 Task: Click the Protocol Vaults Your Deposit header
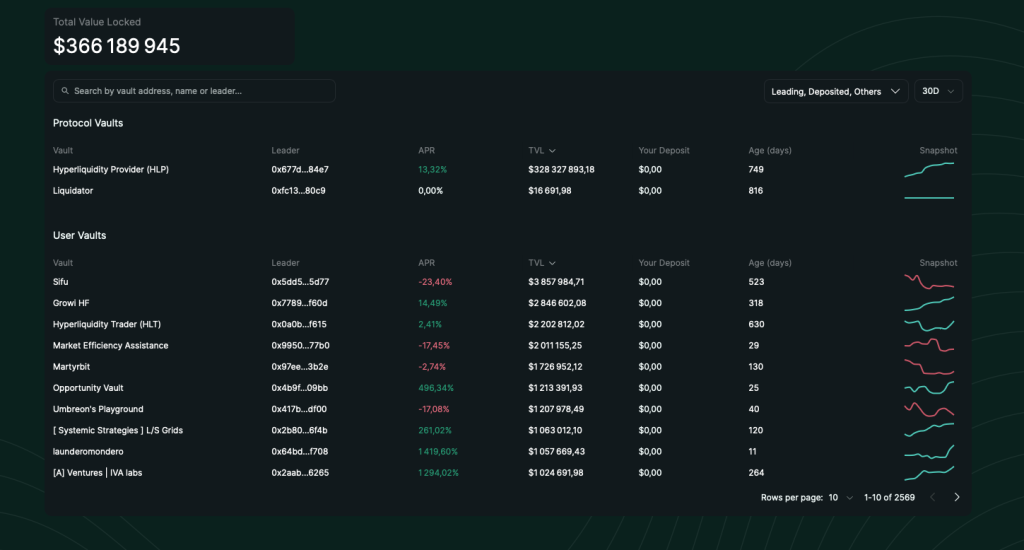coord(664,150)
